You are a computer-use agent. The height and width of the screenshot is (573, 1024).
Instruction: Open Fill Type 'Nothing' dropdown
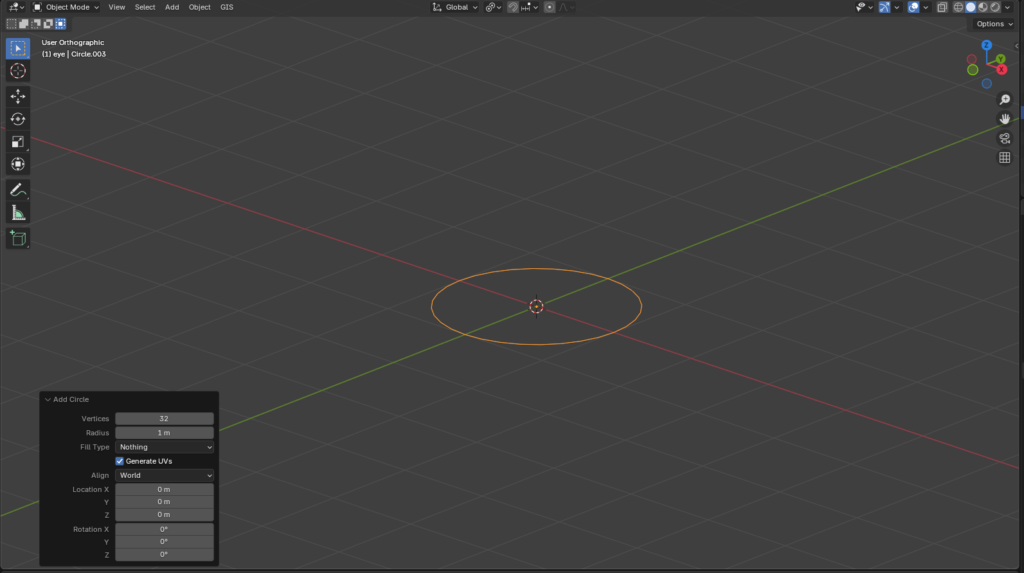point(165,447)
